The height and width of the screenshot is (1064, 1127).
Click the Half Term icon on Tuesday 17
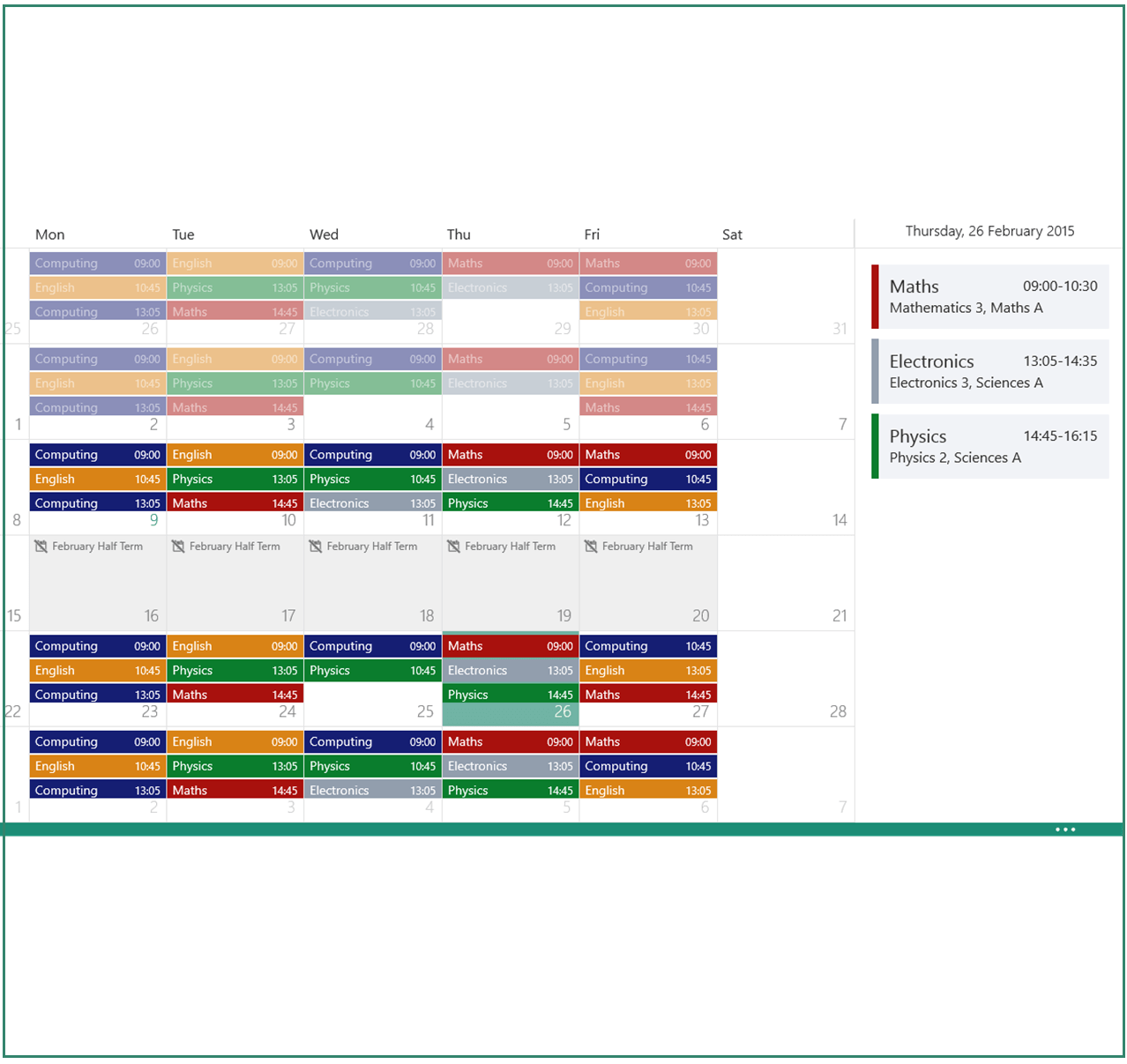[x=178, y=547]
